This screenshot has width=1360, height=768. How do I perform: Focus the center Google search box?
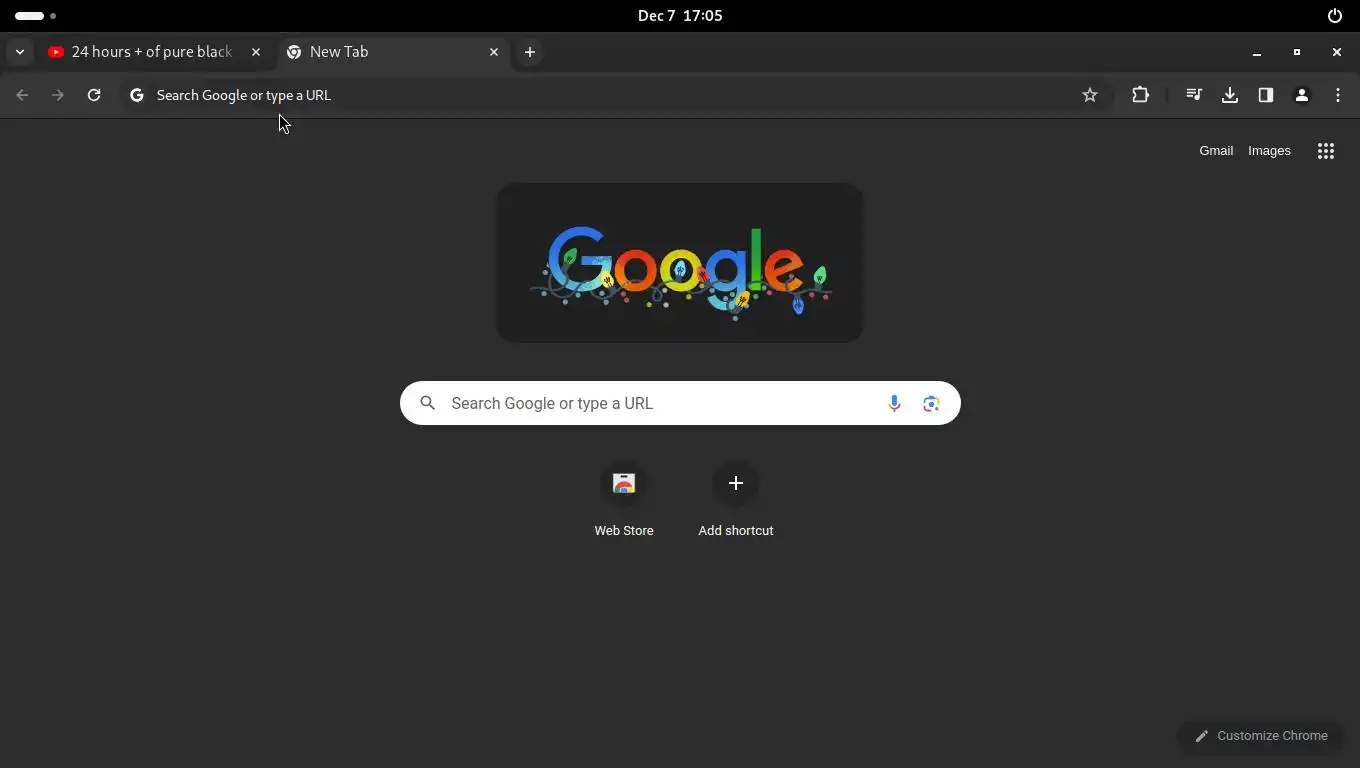680,403
